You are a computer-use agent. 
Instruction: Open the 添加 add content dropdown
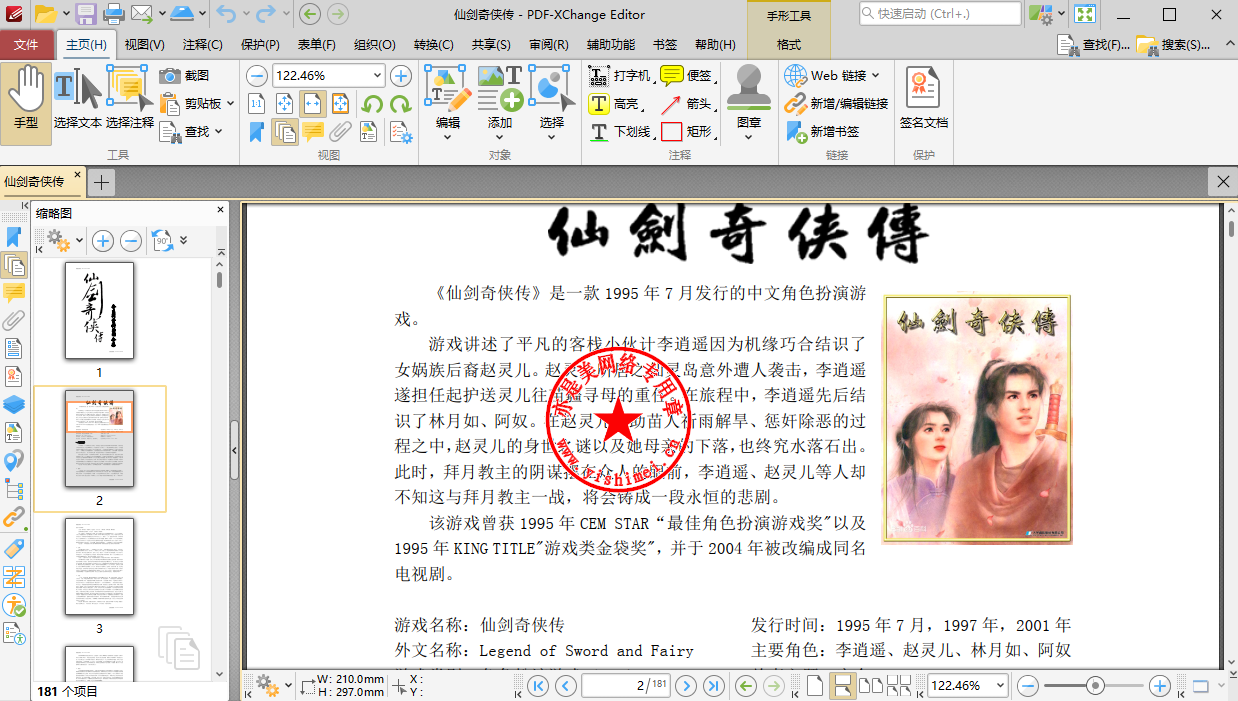coord(500,102)
